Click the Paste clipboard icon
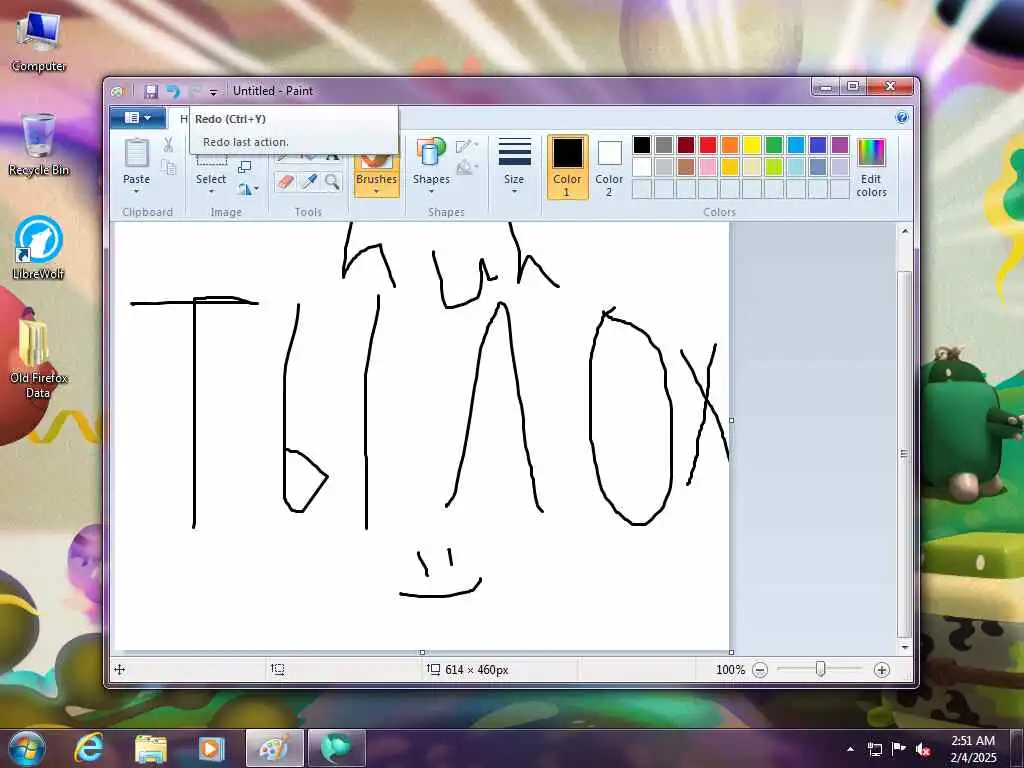The width and height of the screenshot is (1024, 768). click(x=136, y=153)
